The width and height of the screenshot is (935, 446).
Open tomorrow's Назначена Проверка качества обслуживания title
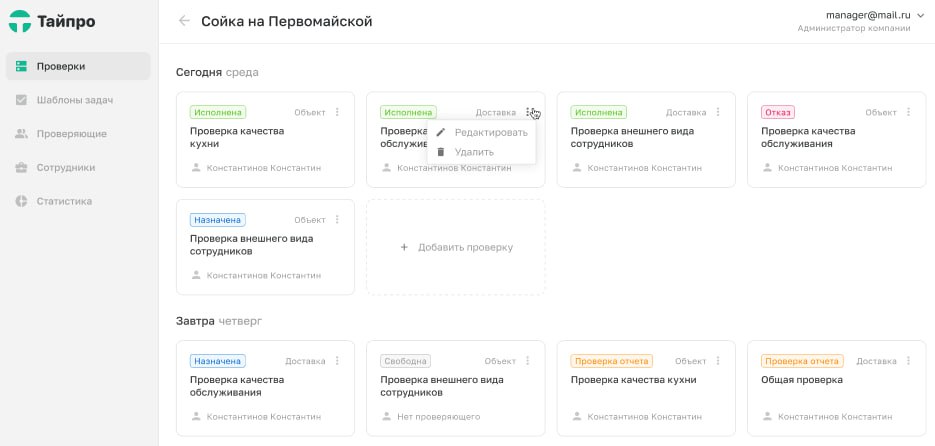tap(237, 386)
